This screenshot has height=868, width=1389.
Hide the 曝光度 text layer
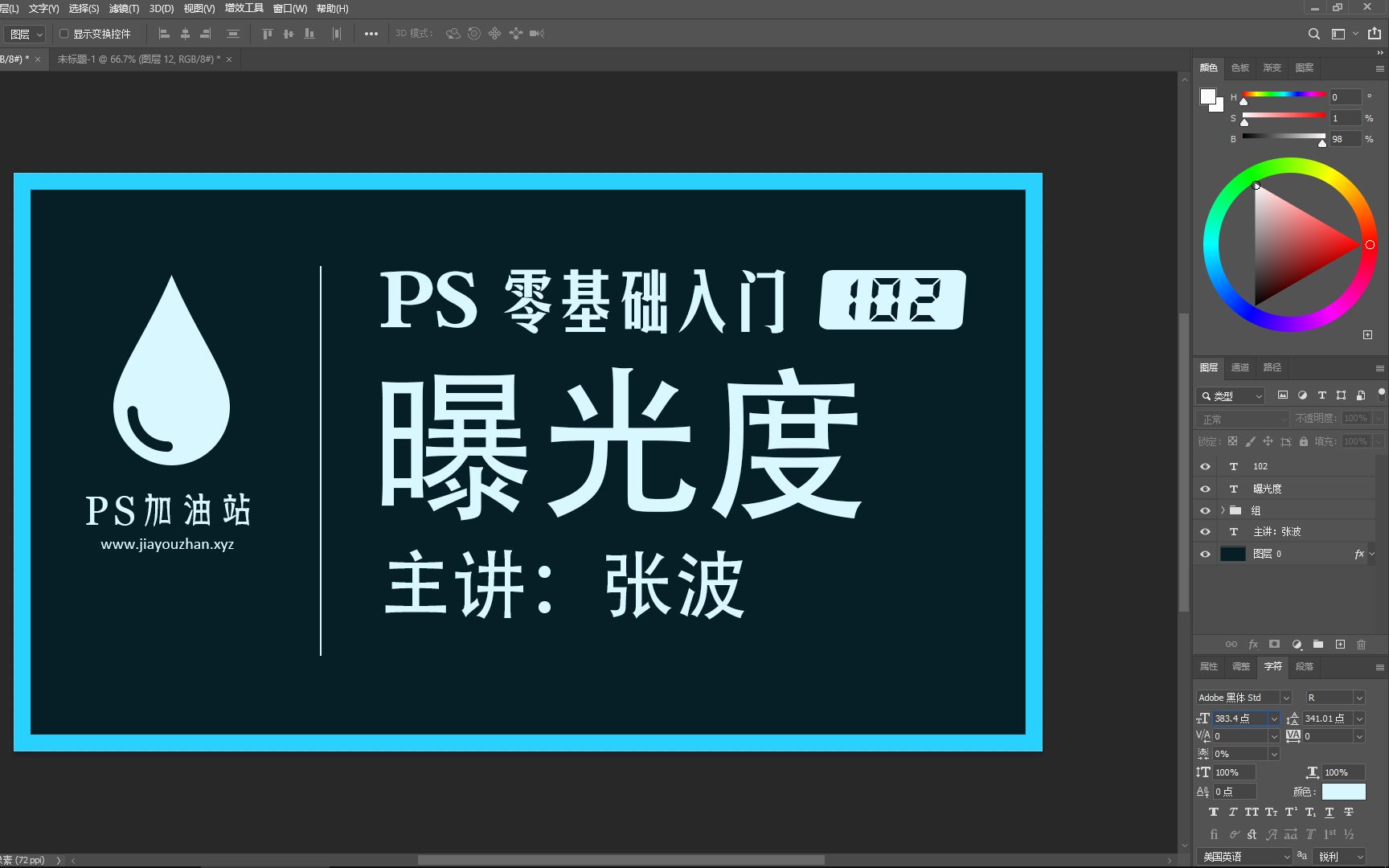click(x=1205, y=489)
